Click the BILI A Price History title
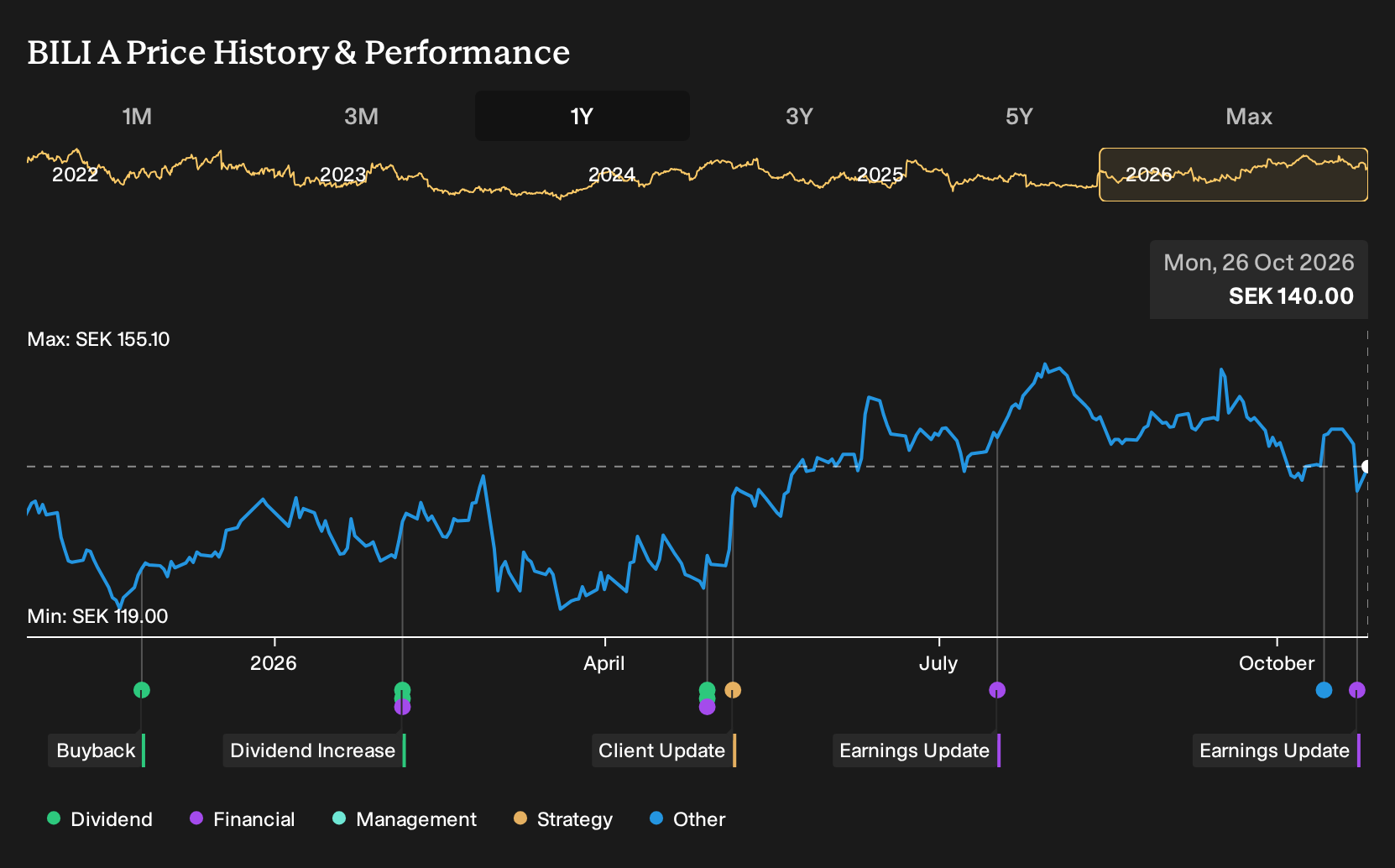Viewport: 1395px width, 868px height. (x=299, y=52)
